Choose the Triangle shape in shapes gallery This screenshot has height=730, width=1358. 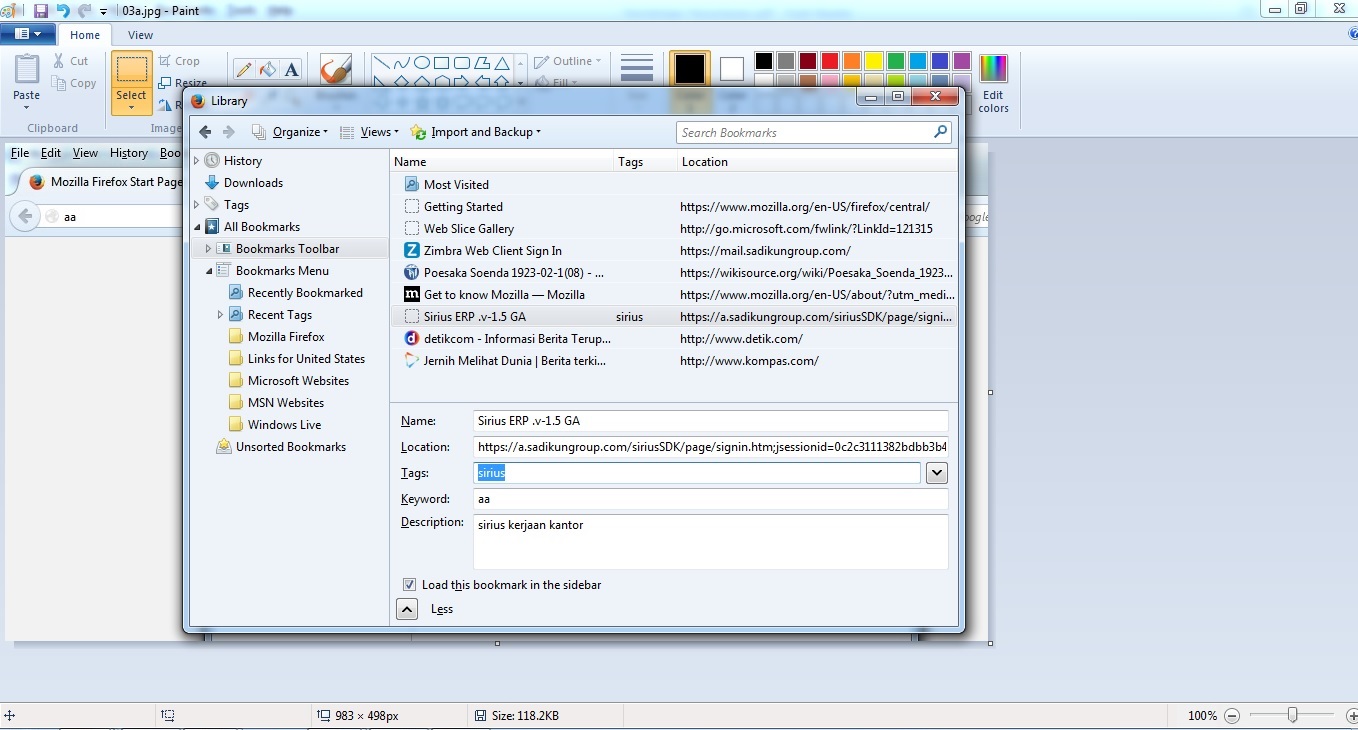click(x=503, y=62)
